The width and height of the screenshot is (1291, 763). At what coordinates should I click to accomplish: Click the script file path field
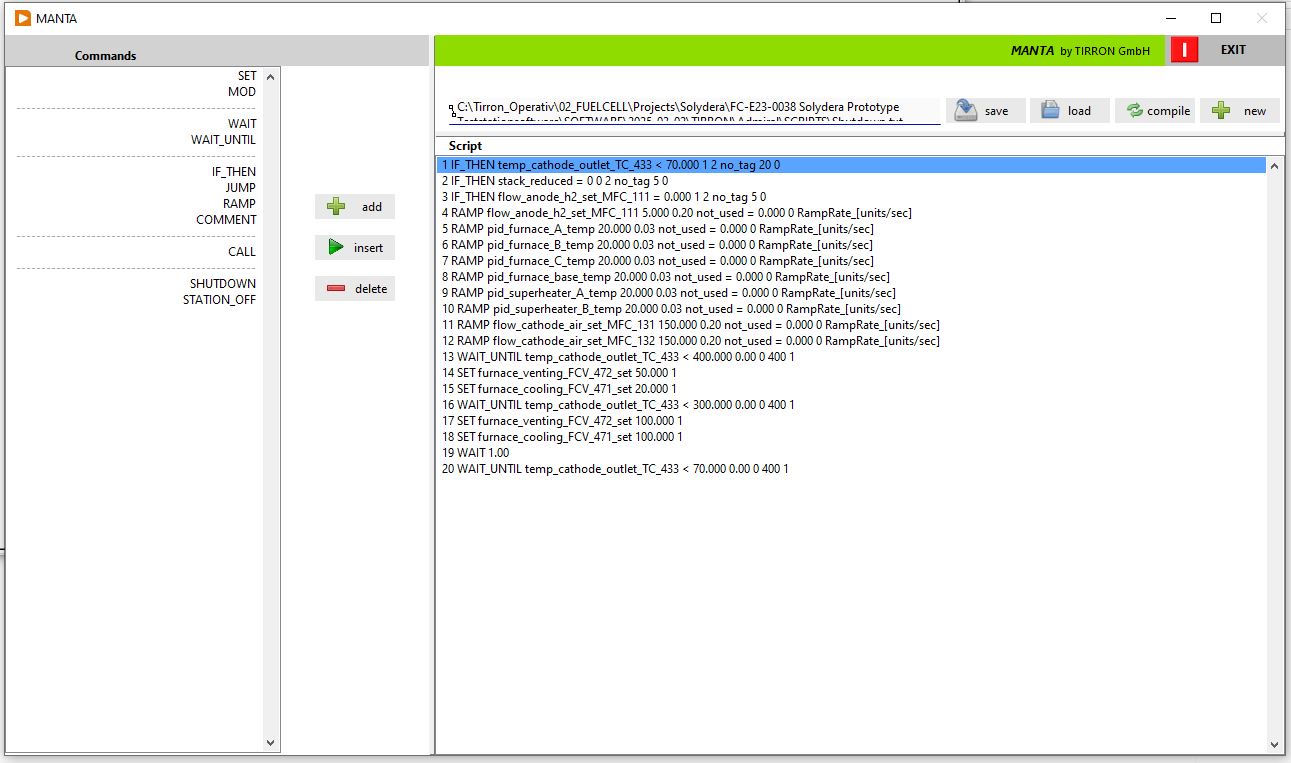tap(693, 111)
